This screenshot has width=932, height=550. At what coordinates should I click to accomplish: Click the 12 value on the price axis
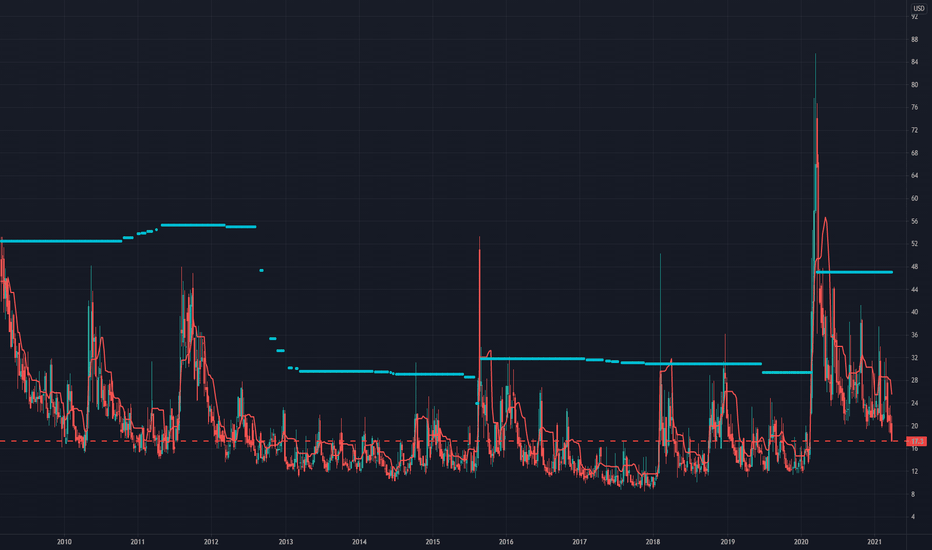[914, 471]
